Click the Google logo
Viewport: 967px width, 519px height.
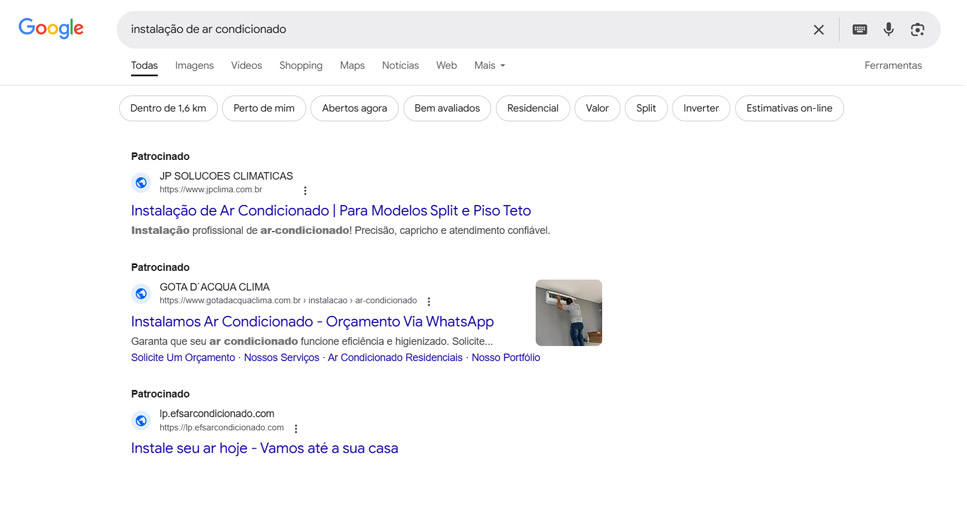[x=51, y=28]
